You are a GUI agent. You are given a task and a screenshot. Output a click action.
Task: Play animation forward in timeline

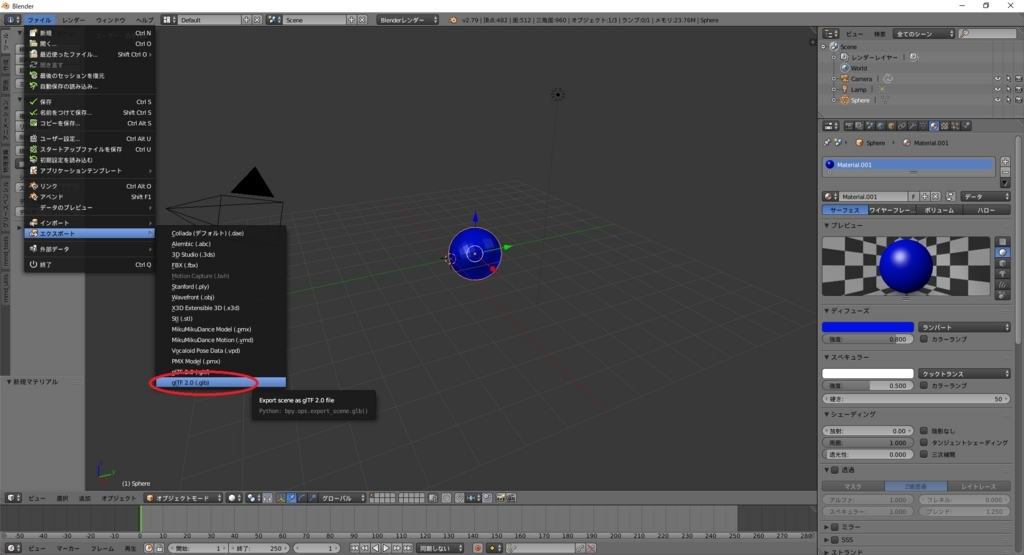(386, 548)
